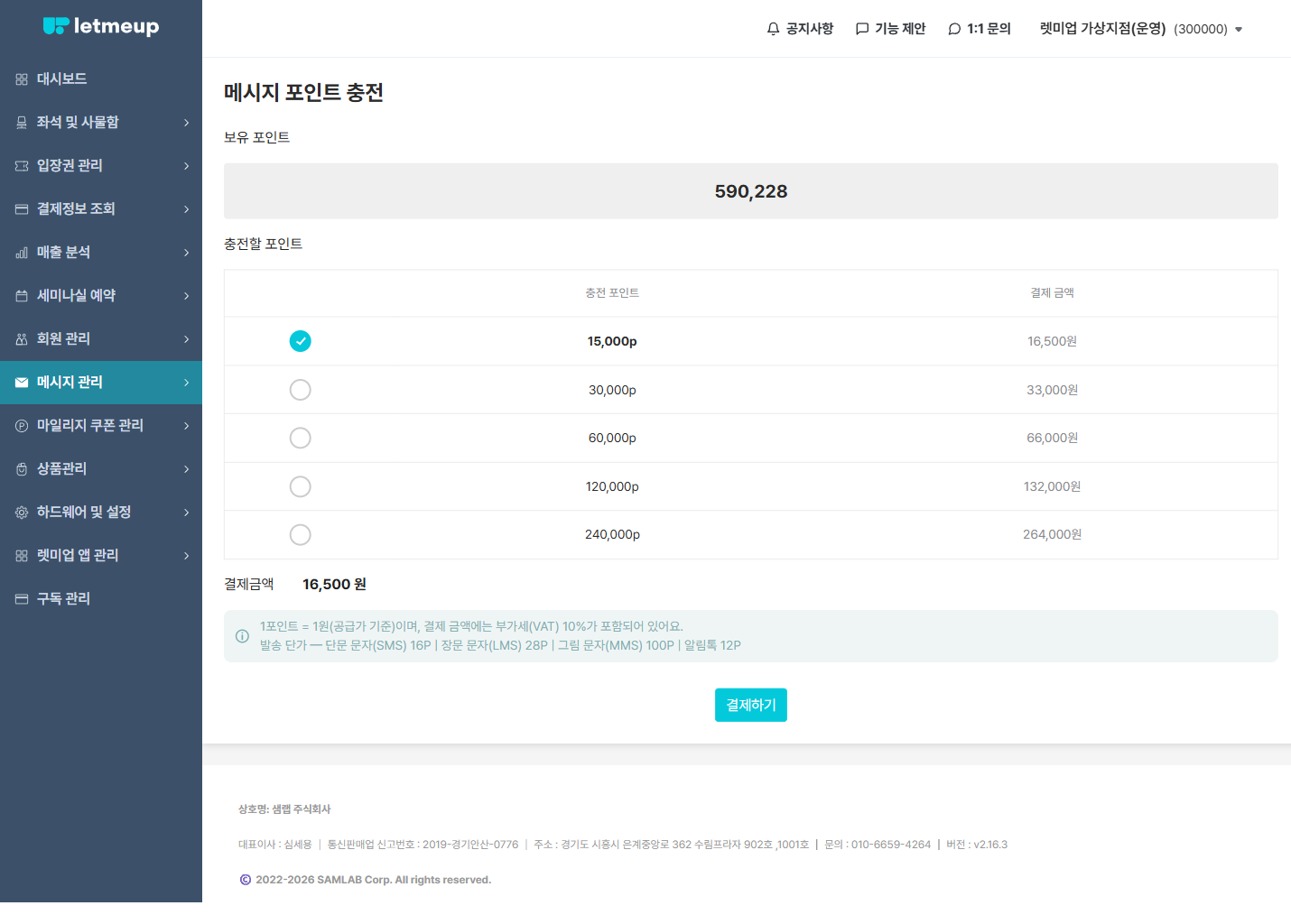Expand the 결제정보 조회 chevron

(x=187, y=209)
